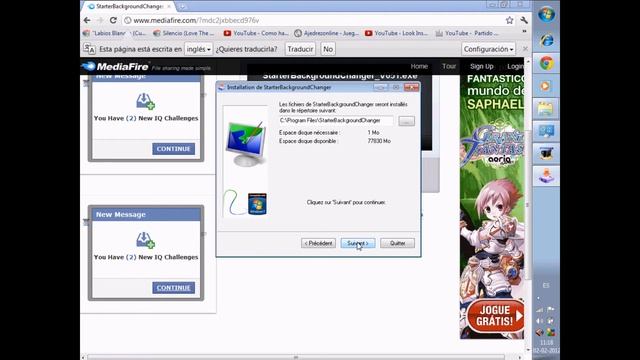Open Sign Up on MediaFire

click(482, 66)
